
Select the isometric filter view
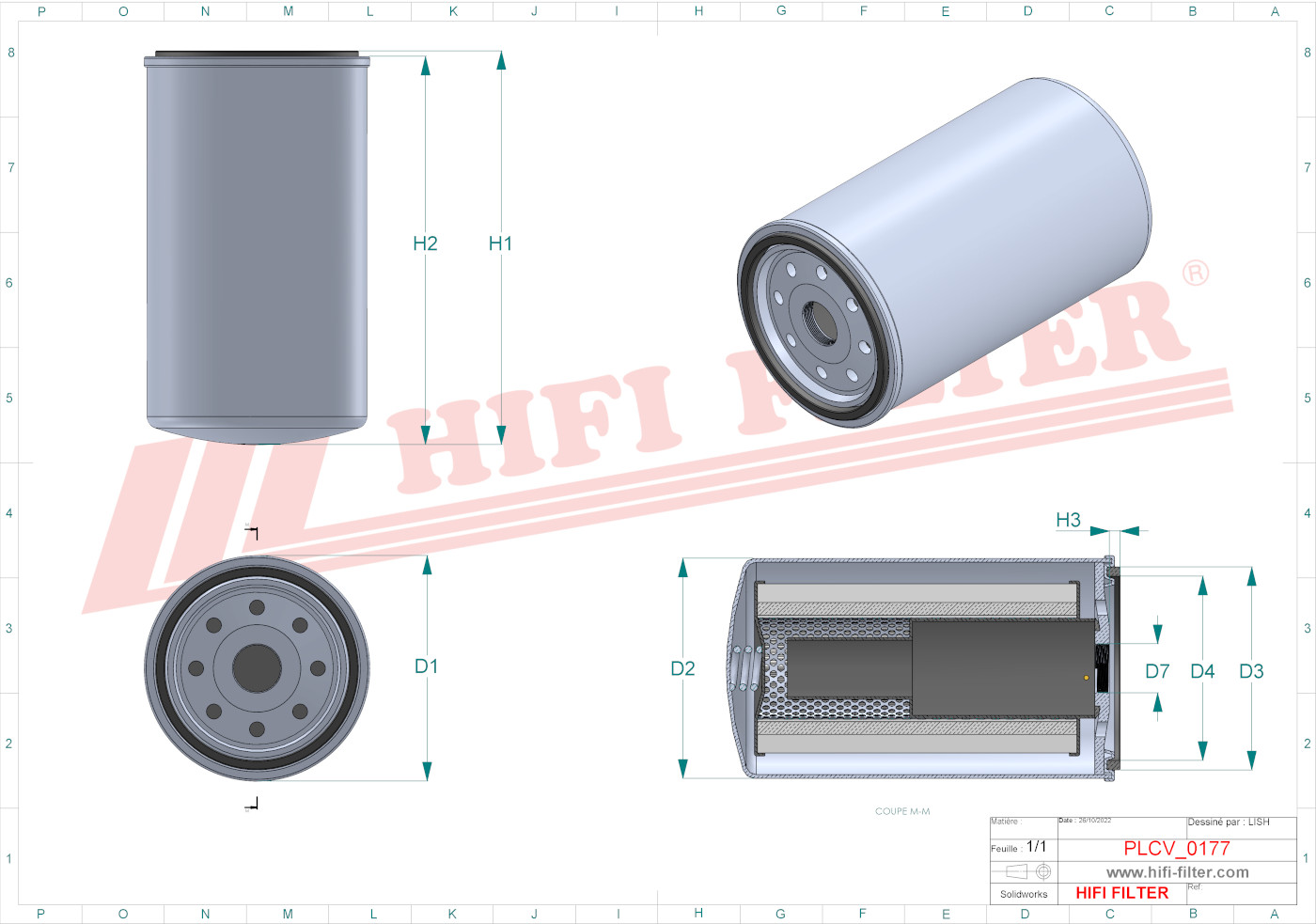944,252
